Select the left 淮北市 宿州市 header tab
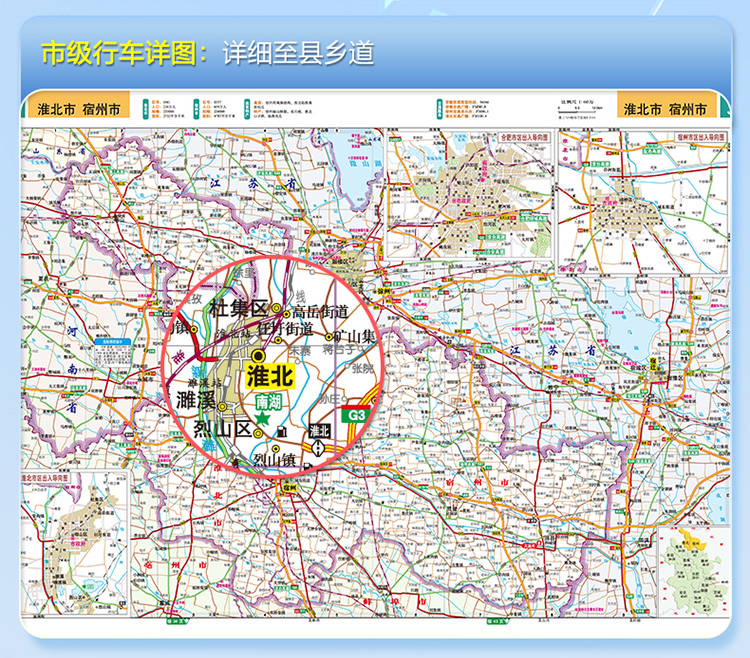750x658 pixels. pyautogui.click(x=78, y=110)
